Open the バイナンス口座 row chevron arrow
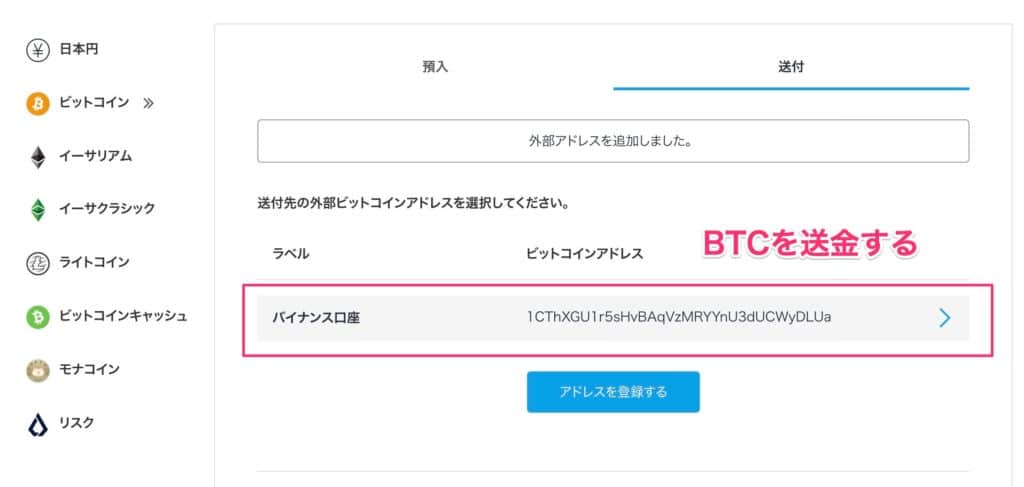Screen dimensions: 1024x487 tap(944, 318)
